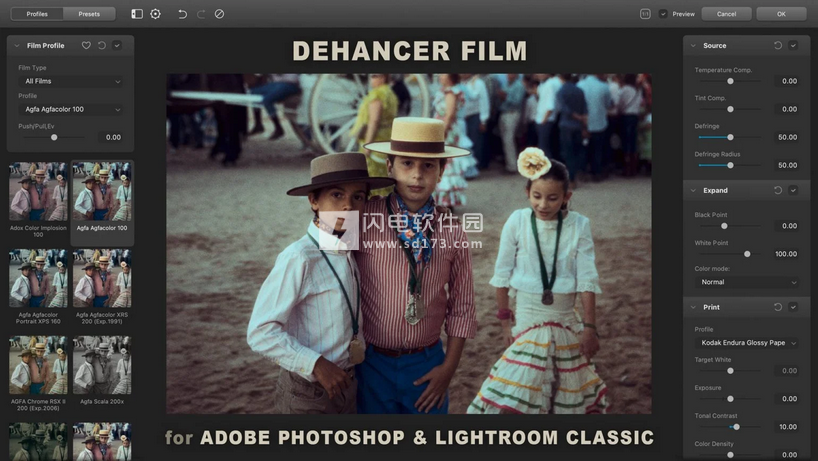Image resolution: width=818 pixels, height=461 pixels.
Task: Click the Target White slider handle
Action: point(730,371)
